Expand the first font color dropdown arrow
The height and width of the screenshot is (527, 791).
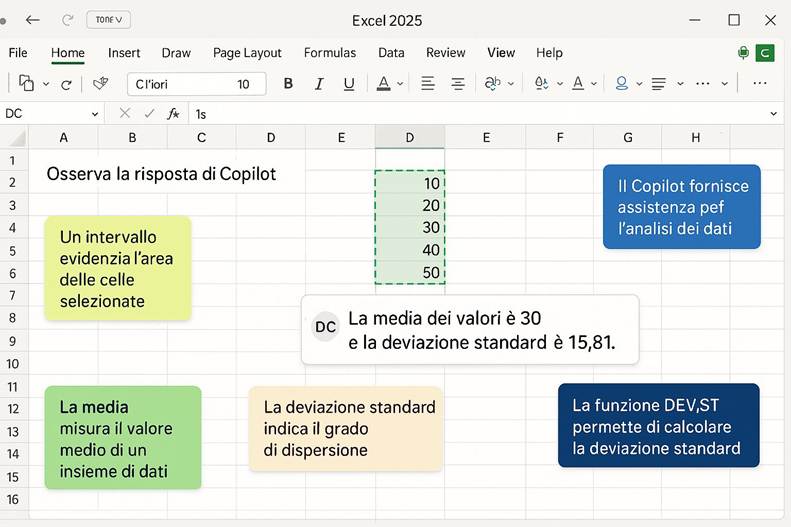(400, 84)
